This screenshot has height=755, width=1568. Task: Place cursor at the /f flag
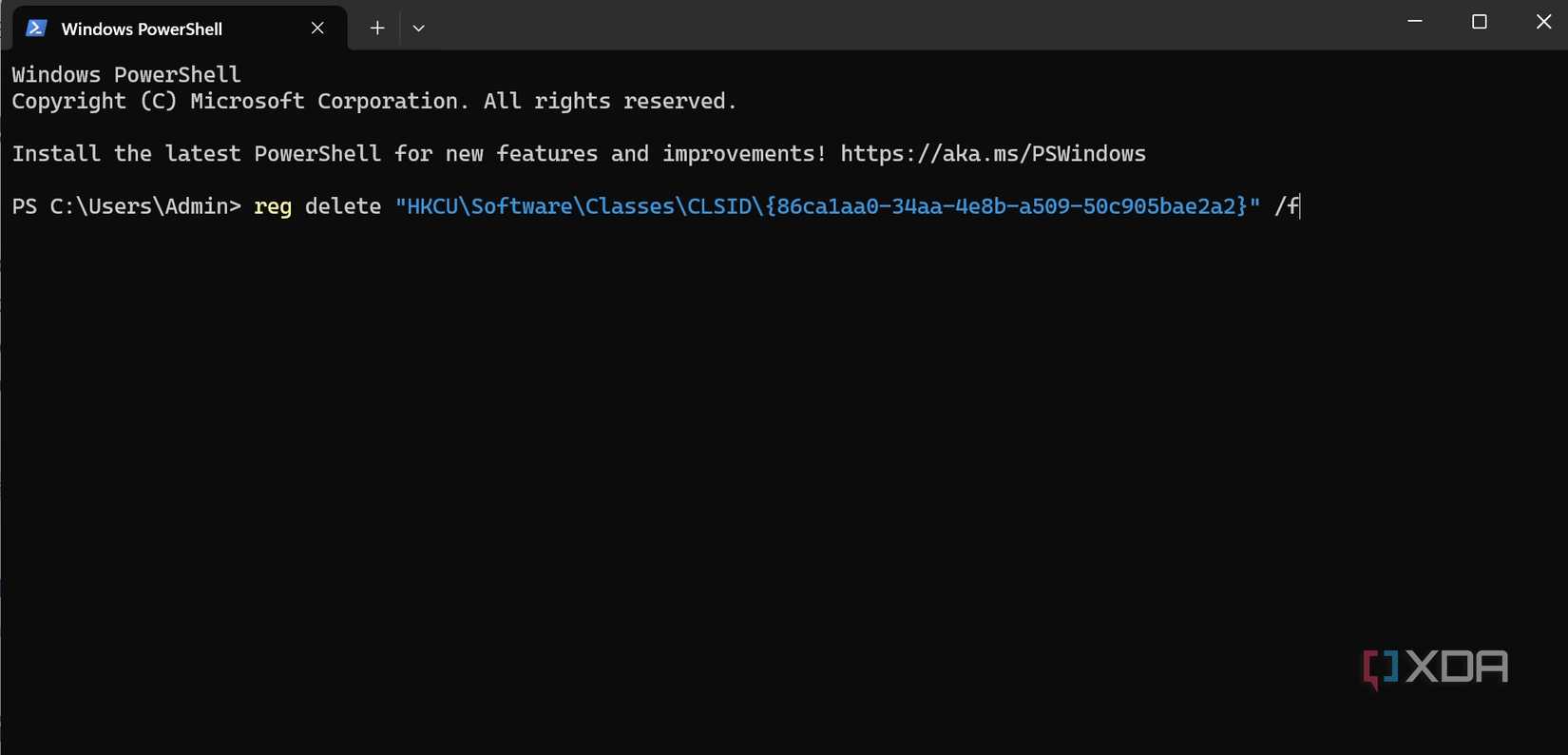pyautogui.click(x=1287, y=206)
